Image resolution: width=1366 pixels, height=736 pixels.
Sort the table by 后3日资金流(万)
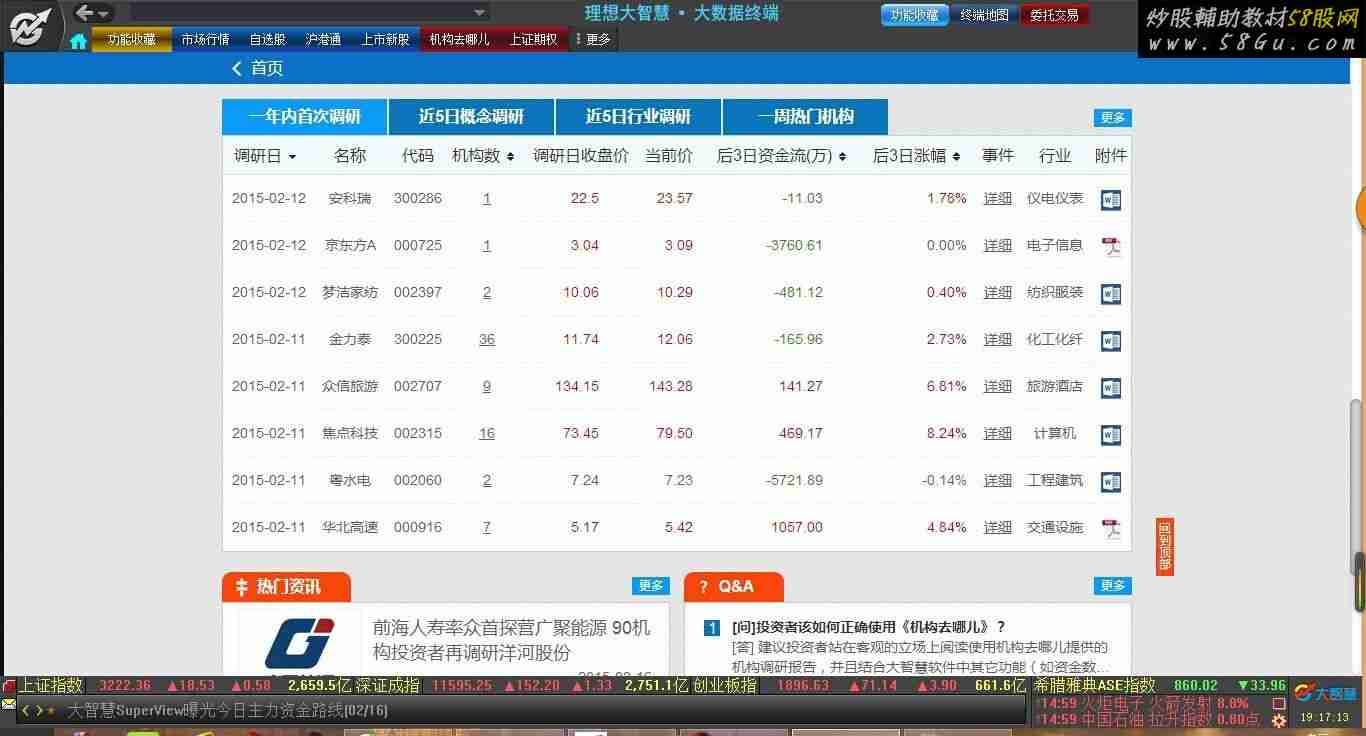tap(782, 156)
